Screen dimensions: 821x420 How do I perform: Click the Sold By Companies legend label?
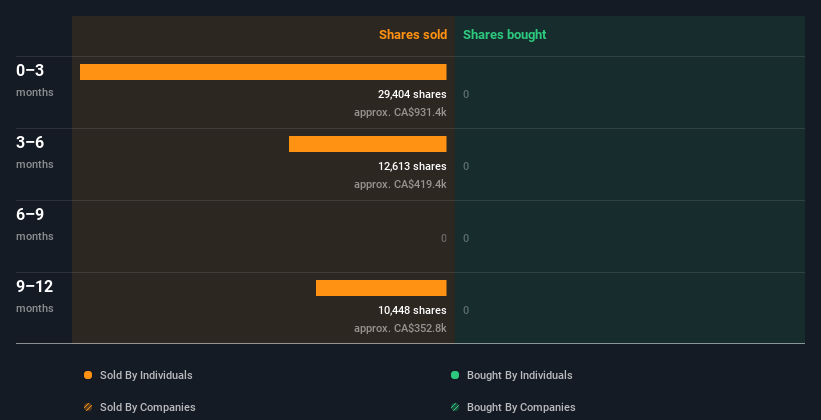(148, 407)
